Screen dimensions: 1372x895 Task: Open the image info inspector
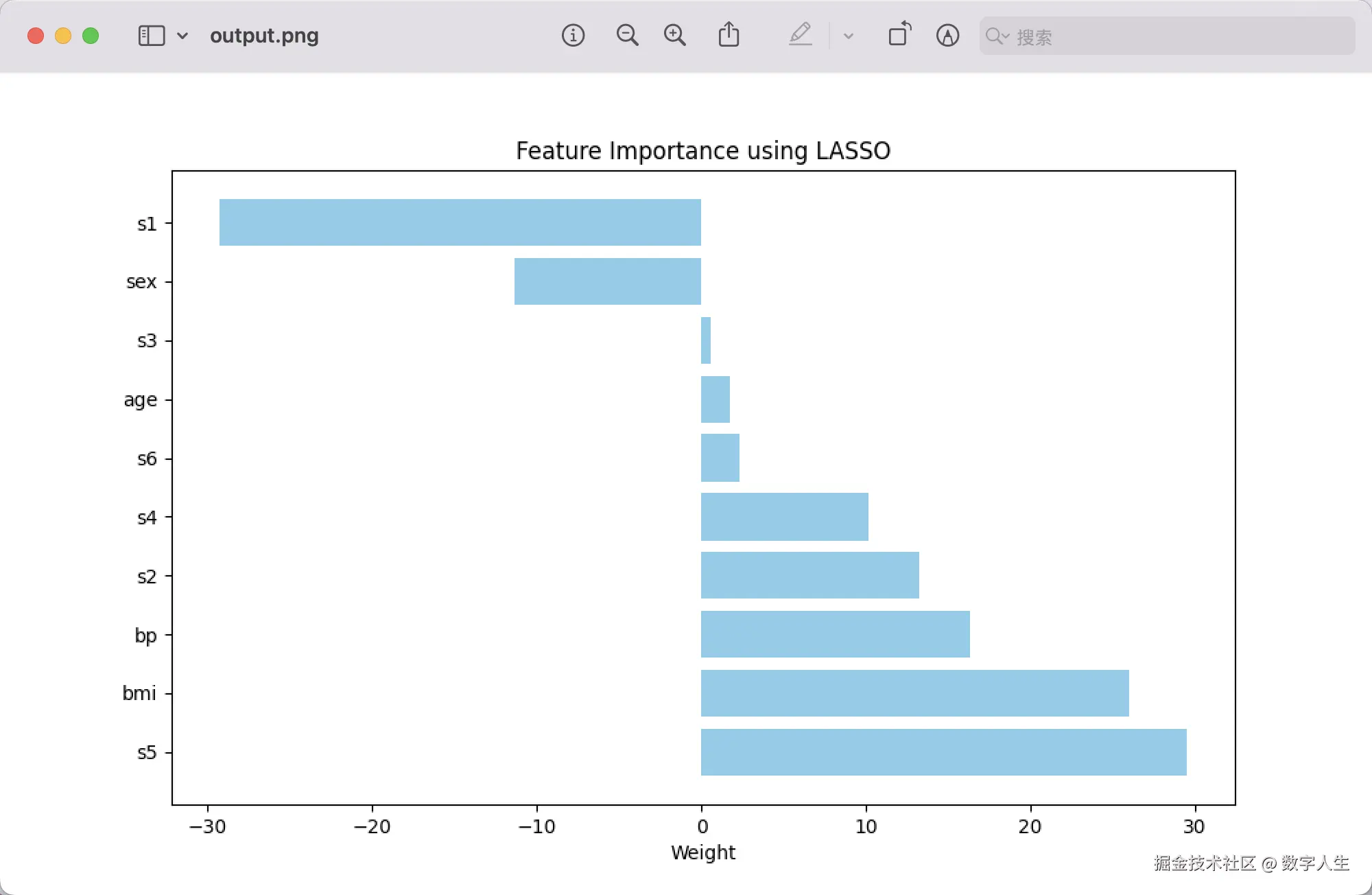click(573, 35)
